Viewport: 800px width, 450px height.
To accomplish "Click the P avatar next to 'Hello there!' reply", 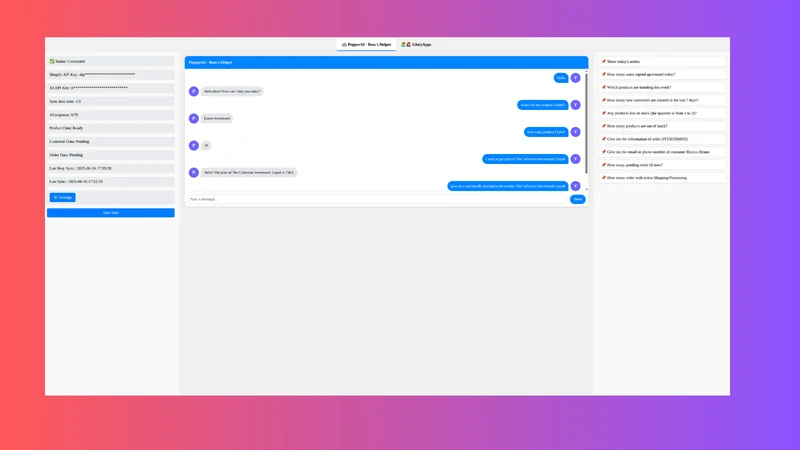I will 194,91.
